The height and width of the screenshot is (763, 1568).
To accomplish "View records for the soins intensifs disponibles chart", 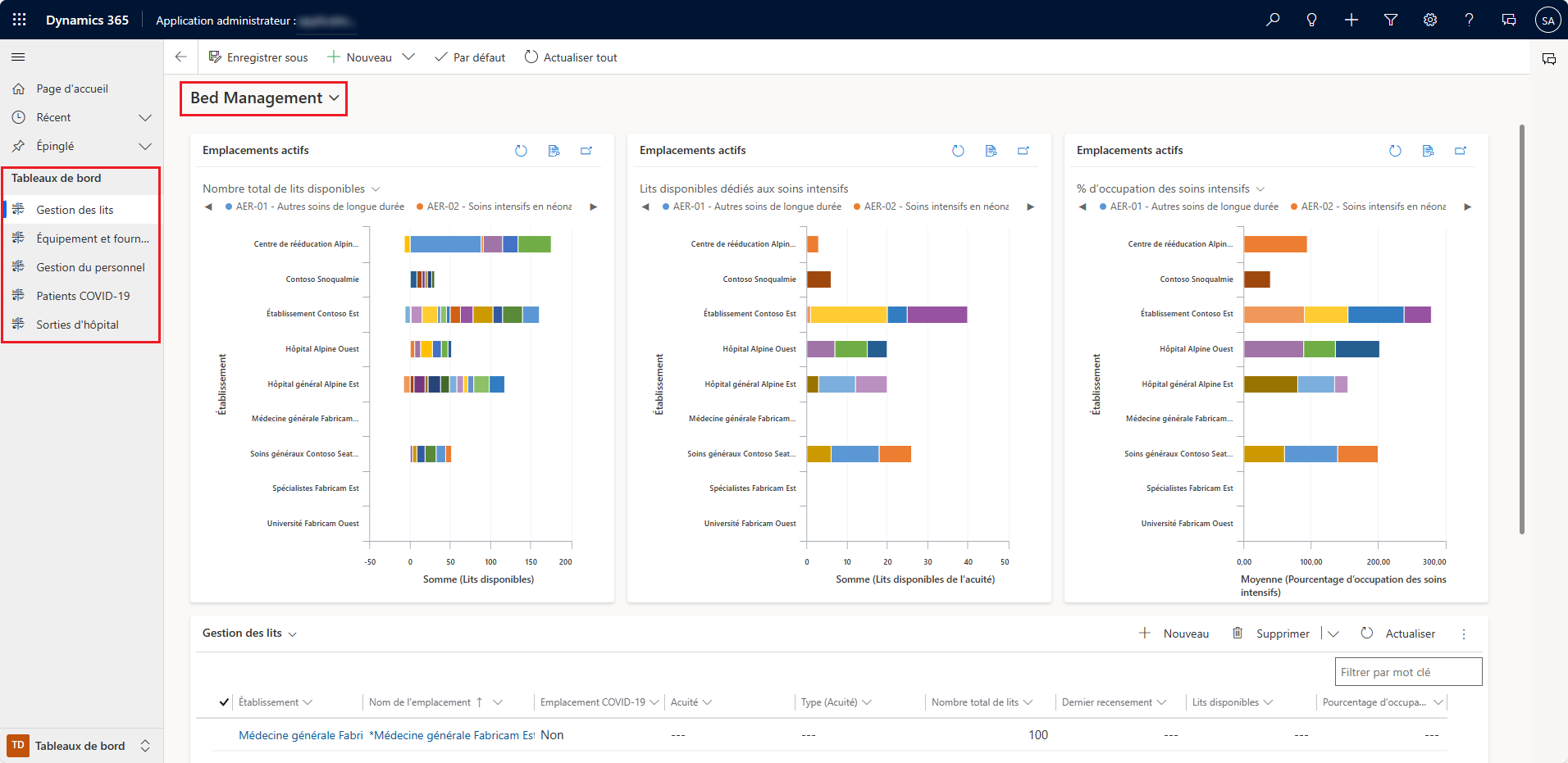I will pos(991,151).
